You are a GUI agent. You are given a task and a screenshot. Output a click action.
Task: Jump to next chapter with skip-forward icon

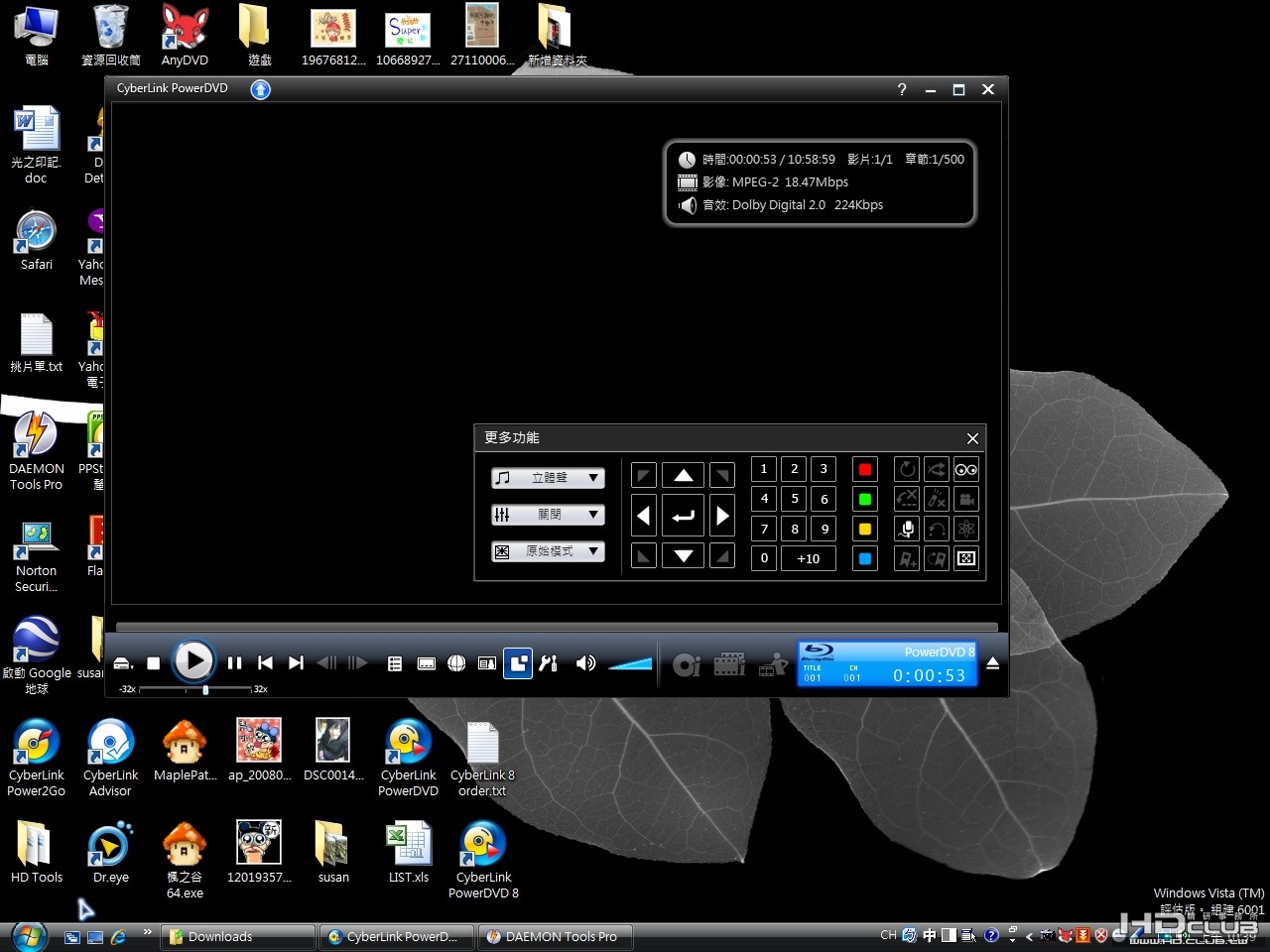coord(296,663)
